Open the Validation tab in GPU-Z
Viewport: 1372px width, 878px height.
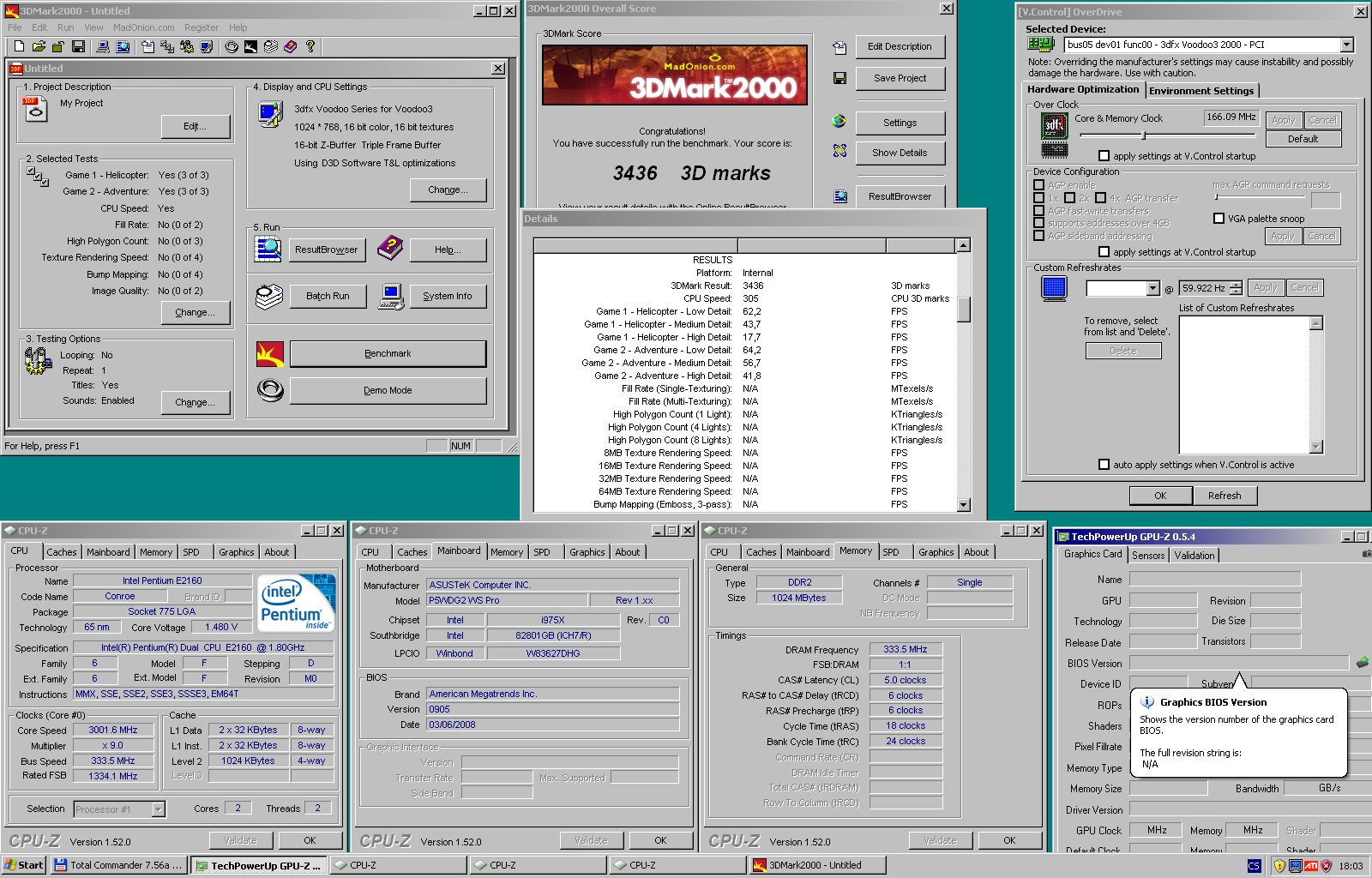pos(1194,556)
